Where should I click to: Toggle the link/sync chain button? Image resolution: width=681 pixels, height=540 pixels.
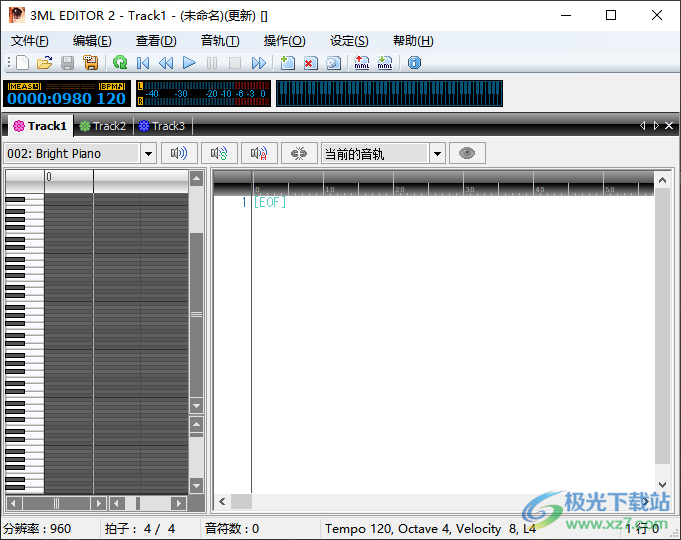click(x=299, y=153)
